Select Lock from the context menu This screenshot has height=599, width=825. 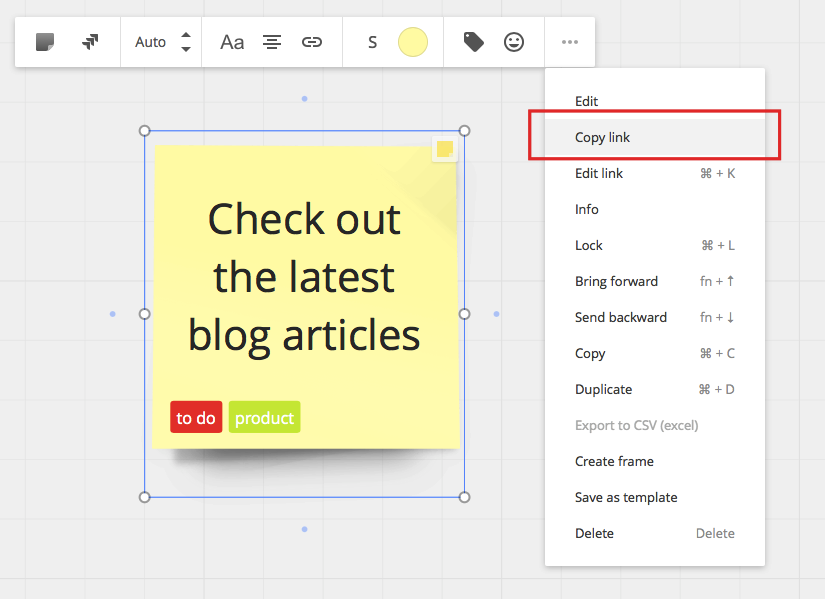pyautogui.click(x=589, y=245)
